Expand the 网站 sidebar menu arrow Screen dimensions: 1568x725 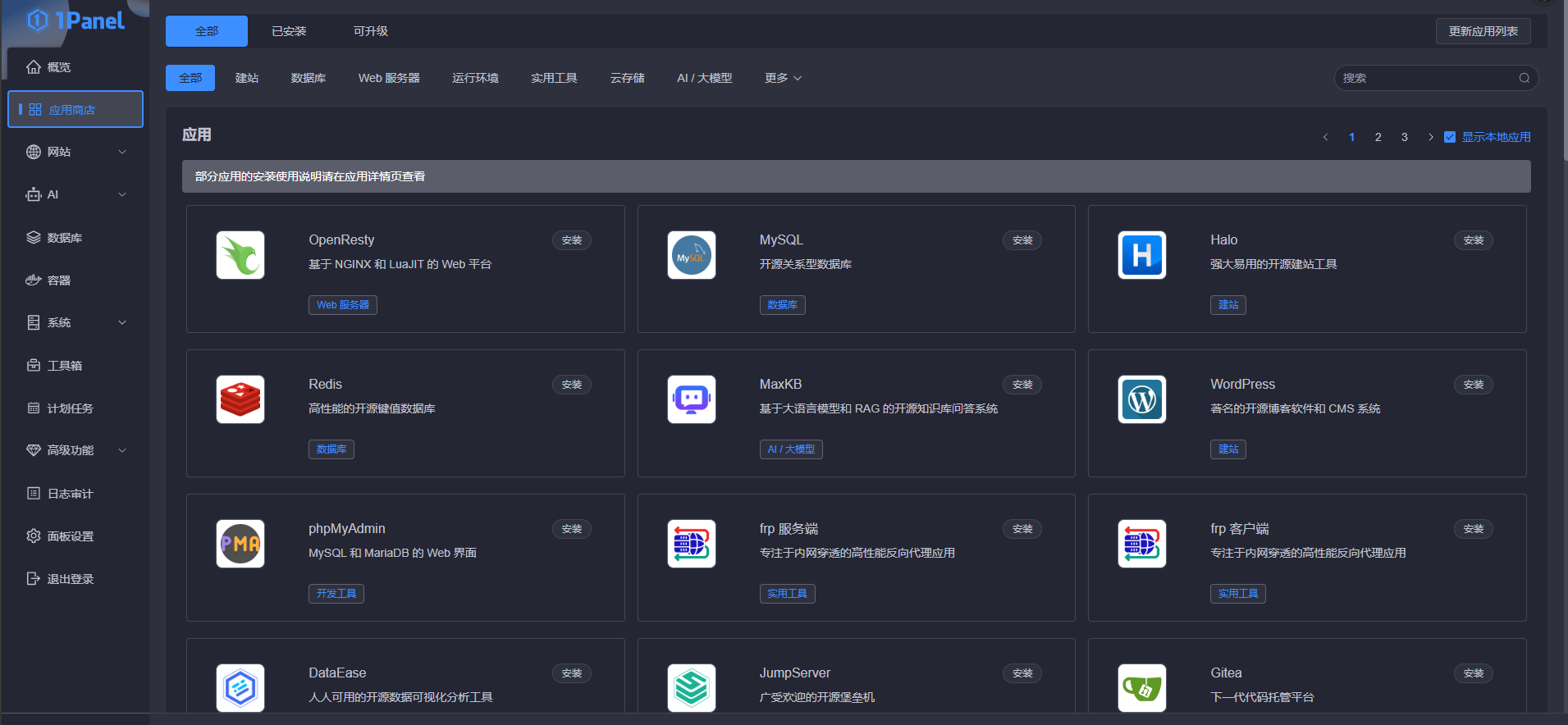click(122, 152)
